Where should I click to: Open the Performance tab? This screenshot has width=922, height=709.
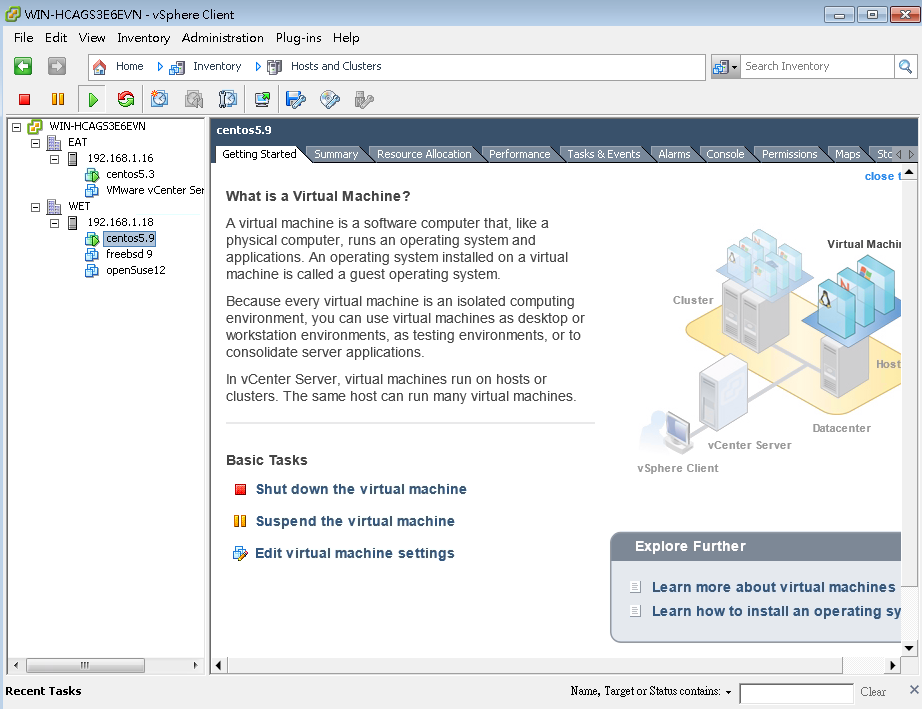pyautogui.click(x=519, y=154)
